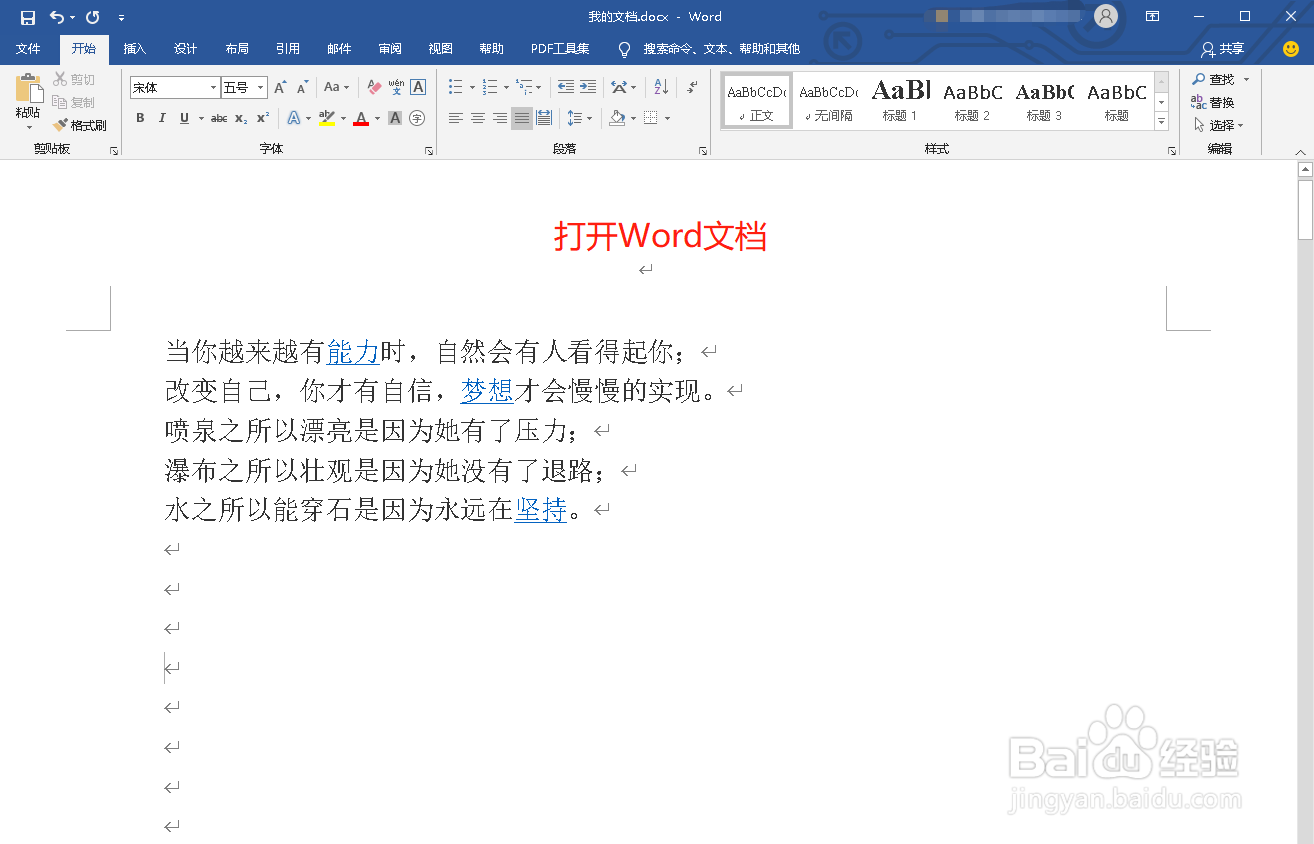The width and height of the screenshot is (1314, 844).
Task: Toggle bold formatting
Action: tap(140, 118)
